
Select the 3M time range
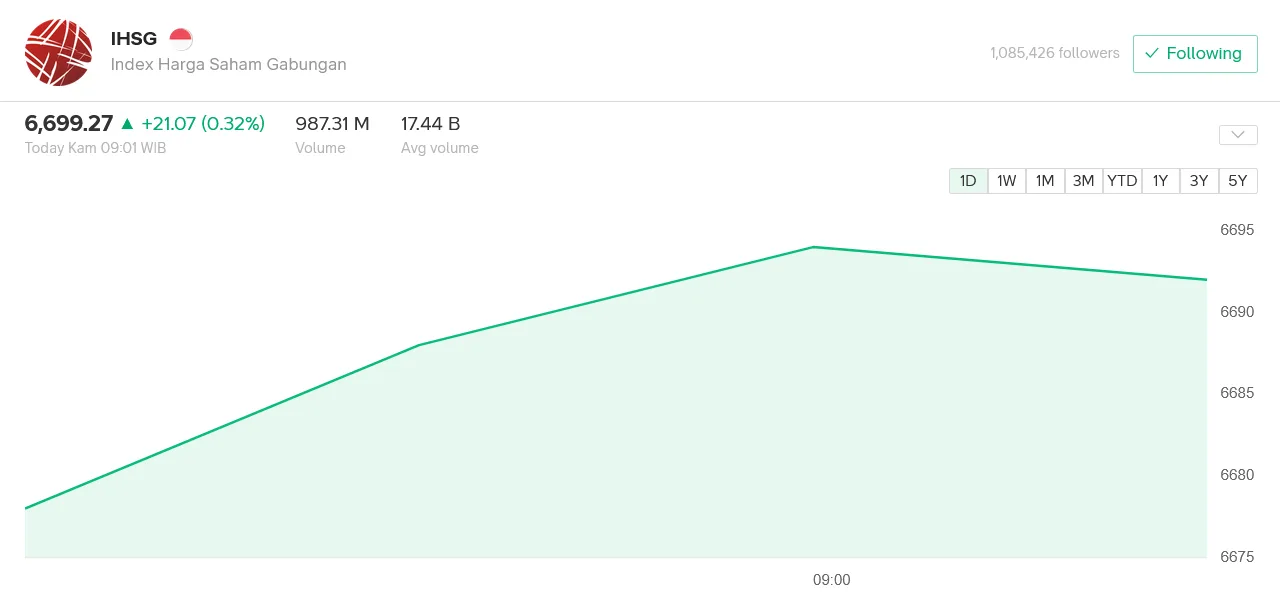pyautogui.click(x=1084, y=181)
